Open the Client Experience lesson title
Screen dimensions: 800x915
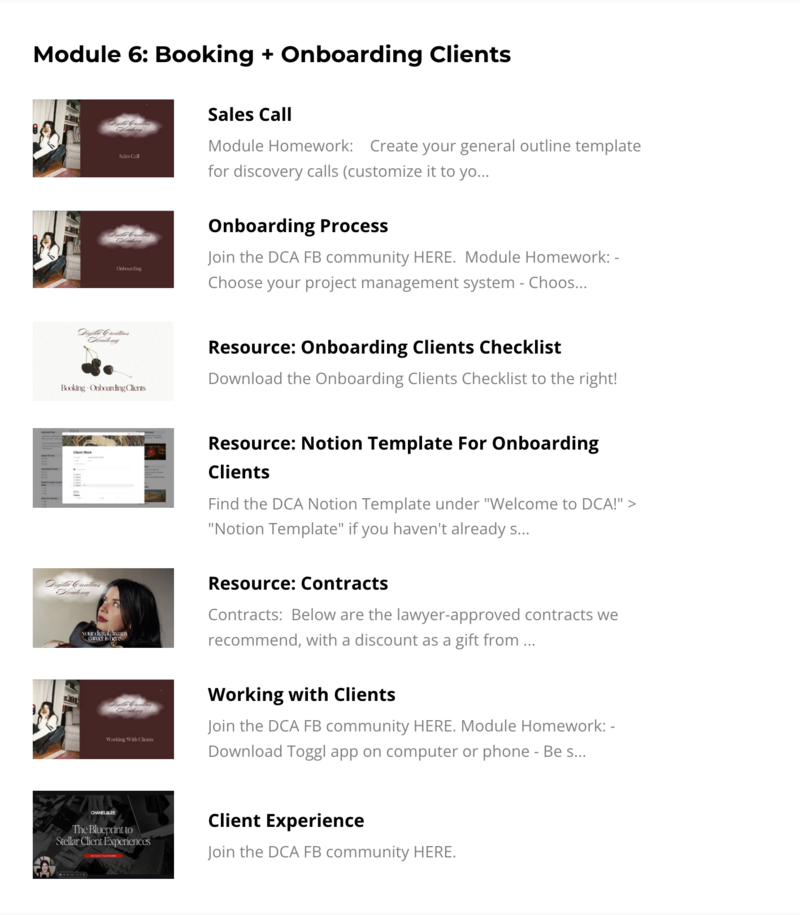pyautogui.click(x=286, y=820)
